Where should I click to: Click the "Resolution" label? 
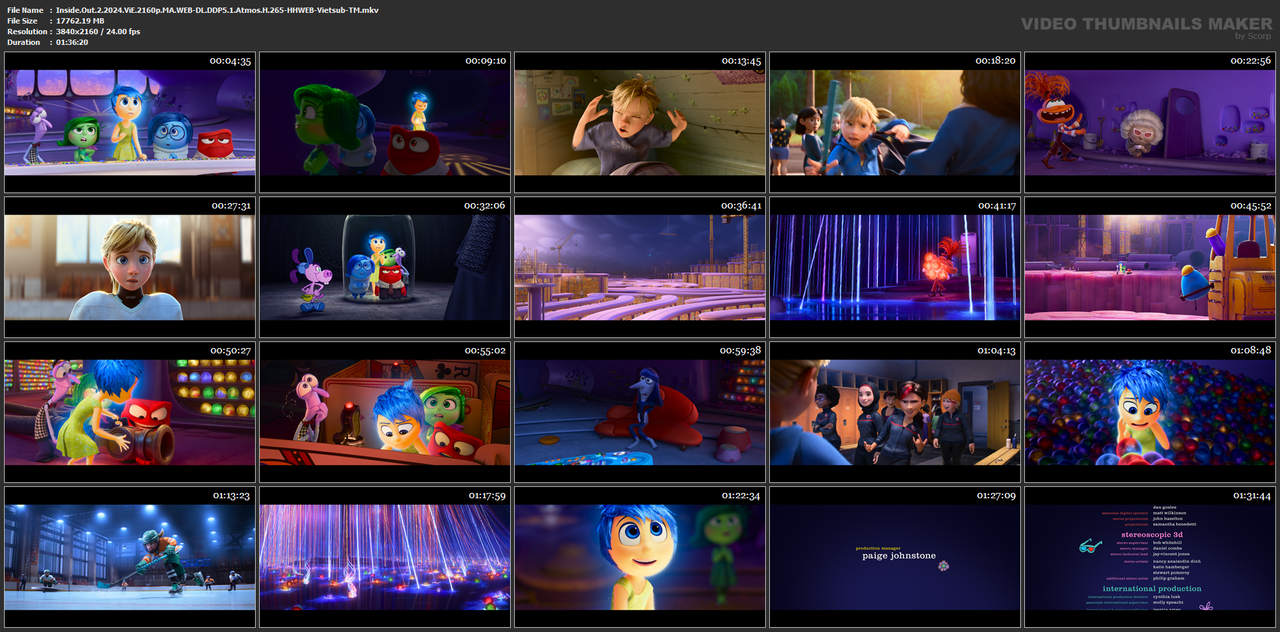click(26, 31)
